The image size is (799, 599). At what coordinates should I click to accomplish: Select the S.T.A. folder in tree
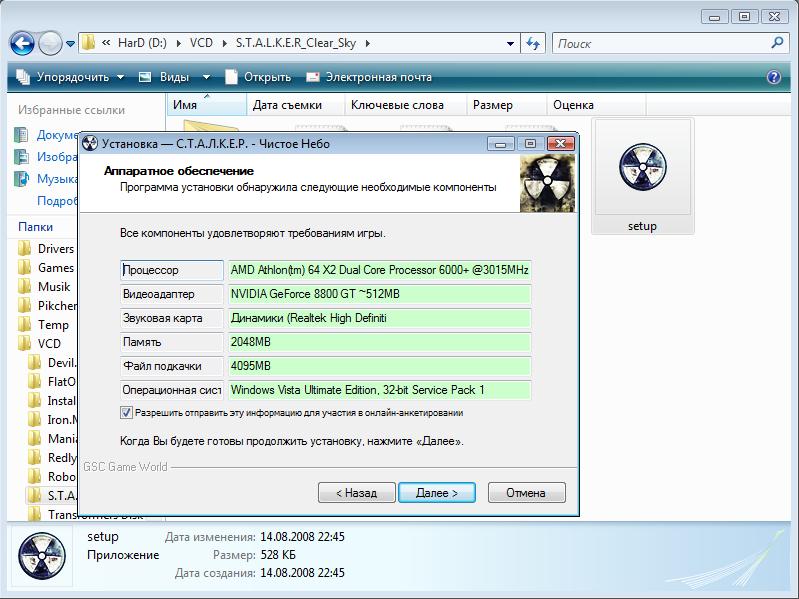point(52,496)
